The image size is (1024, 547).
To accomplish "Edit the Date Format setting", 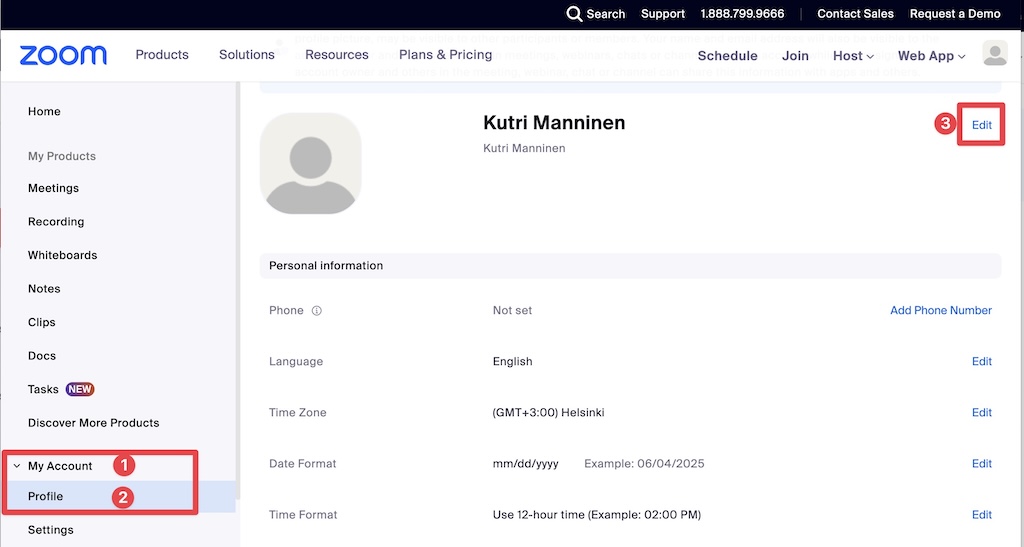I will pyautogui.click(x=982, y=463).
